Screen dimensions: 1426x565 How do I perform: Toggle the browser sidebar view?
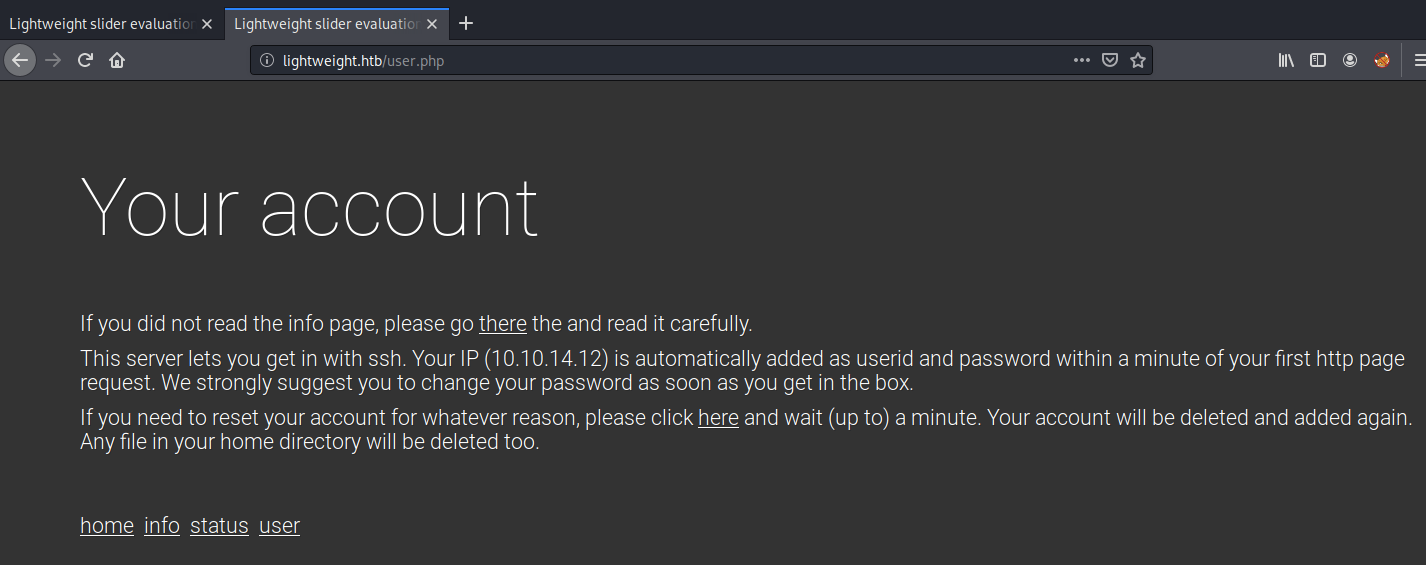1318,60
